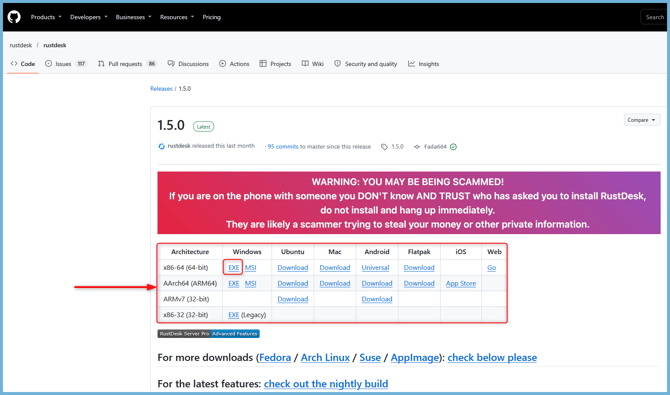Image resolution: width=670 pixels, height=395 pixels.
Task: Click the green verified checkmark icon
Action: tap(453, 147)
